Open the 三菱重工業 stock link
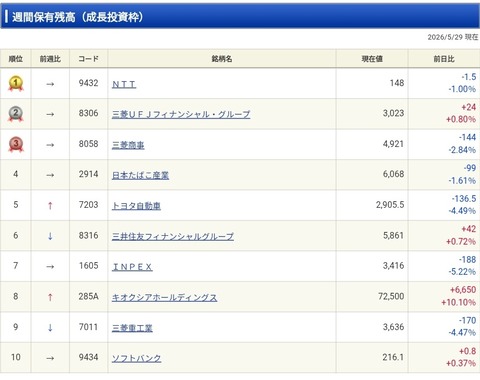480x380 pixels. (132, 328)
